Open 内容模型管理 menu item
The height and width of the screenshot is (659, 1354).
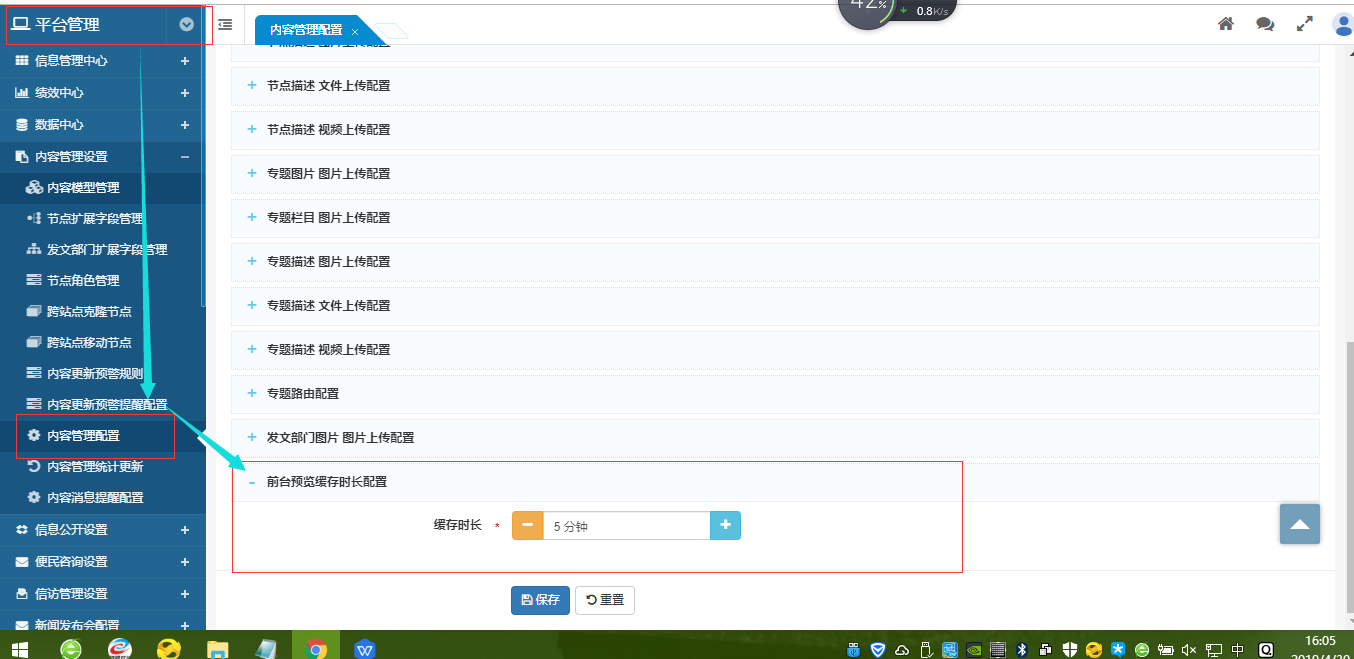click(103, 188)
